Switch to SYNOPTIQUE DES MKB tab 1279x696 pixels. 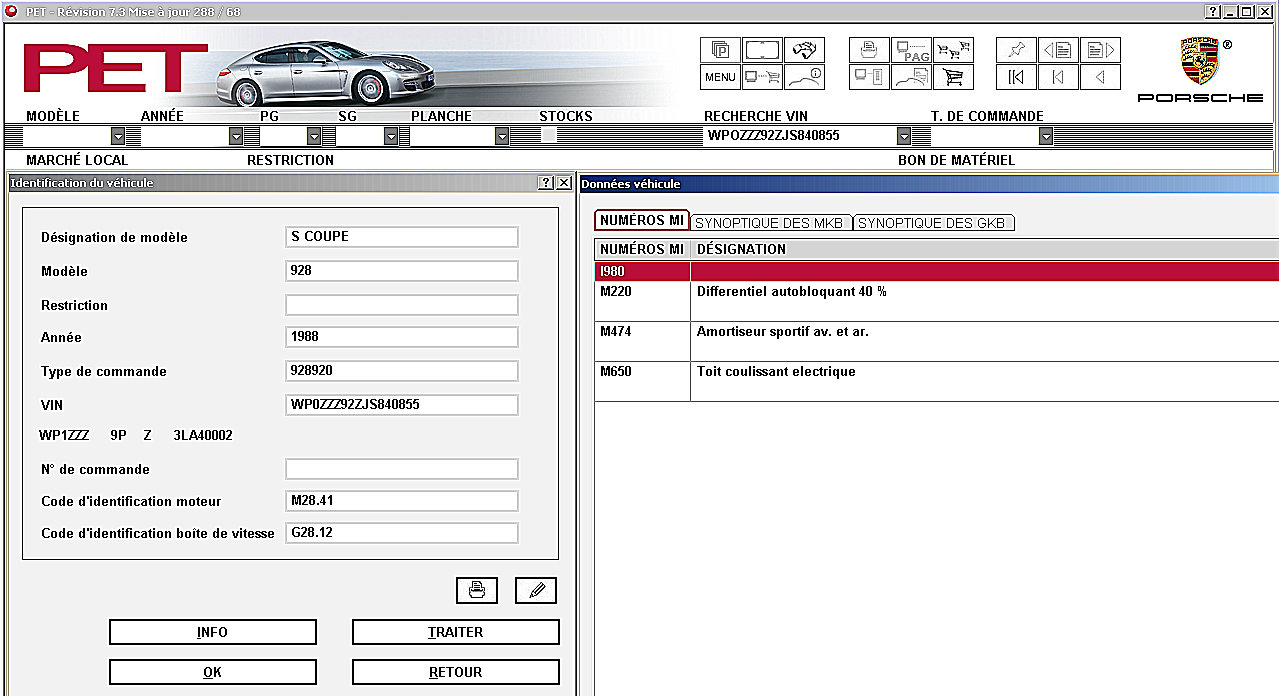pos(770,223)
